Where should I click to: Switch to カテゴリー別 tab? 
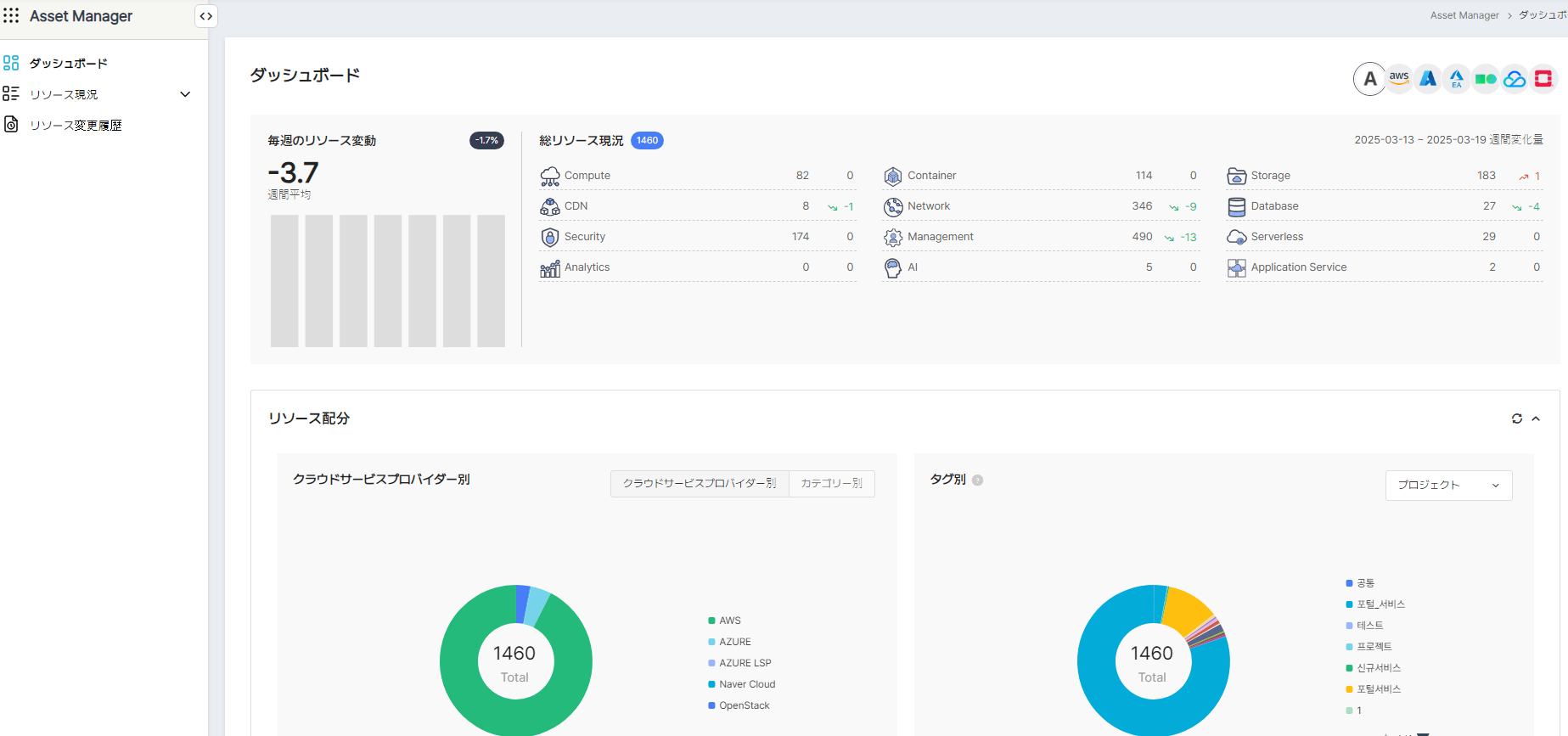click(831, 483)
